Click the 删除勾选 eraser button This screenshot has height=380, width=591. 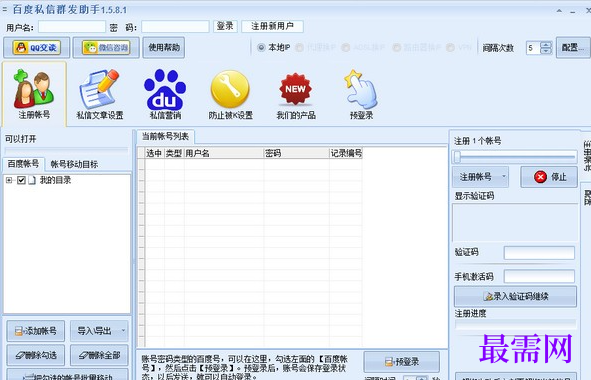[x=36, y=355]
